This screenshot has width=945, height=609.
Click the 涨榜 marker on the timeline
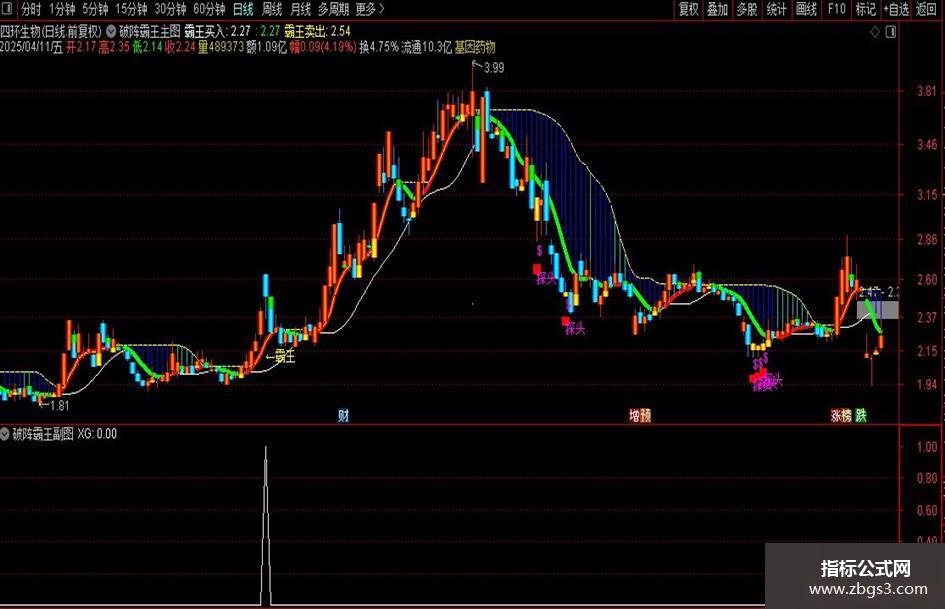coord(841,415)
